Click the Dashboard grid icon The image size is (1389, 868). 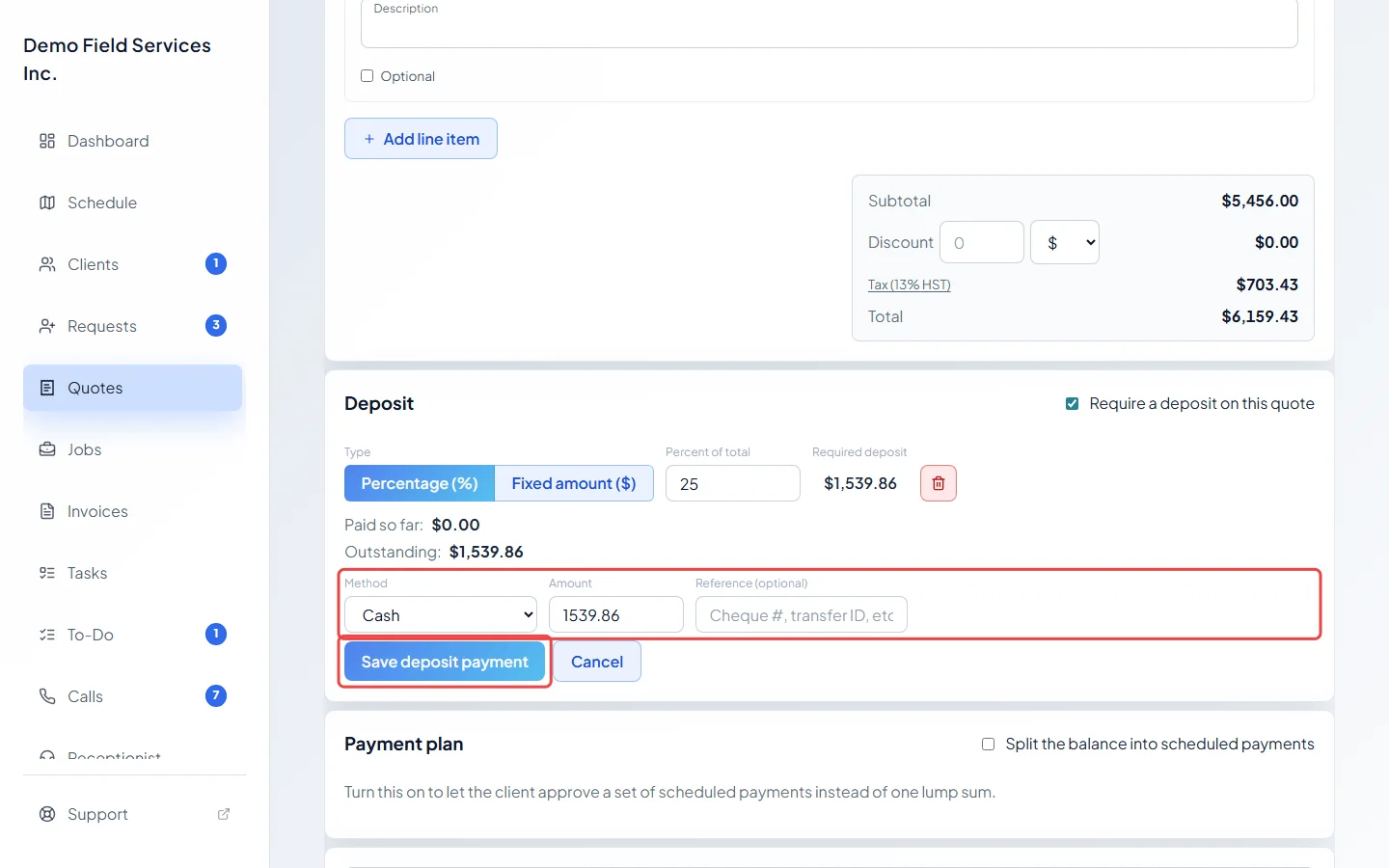(47, 141)
